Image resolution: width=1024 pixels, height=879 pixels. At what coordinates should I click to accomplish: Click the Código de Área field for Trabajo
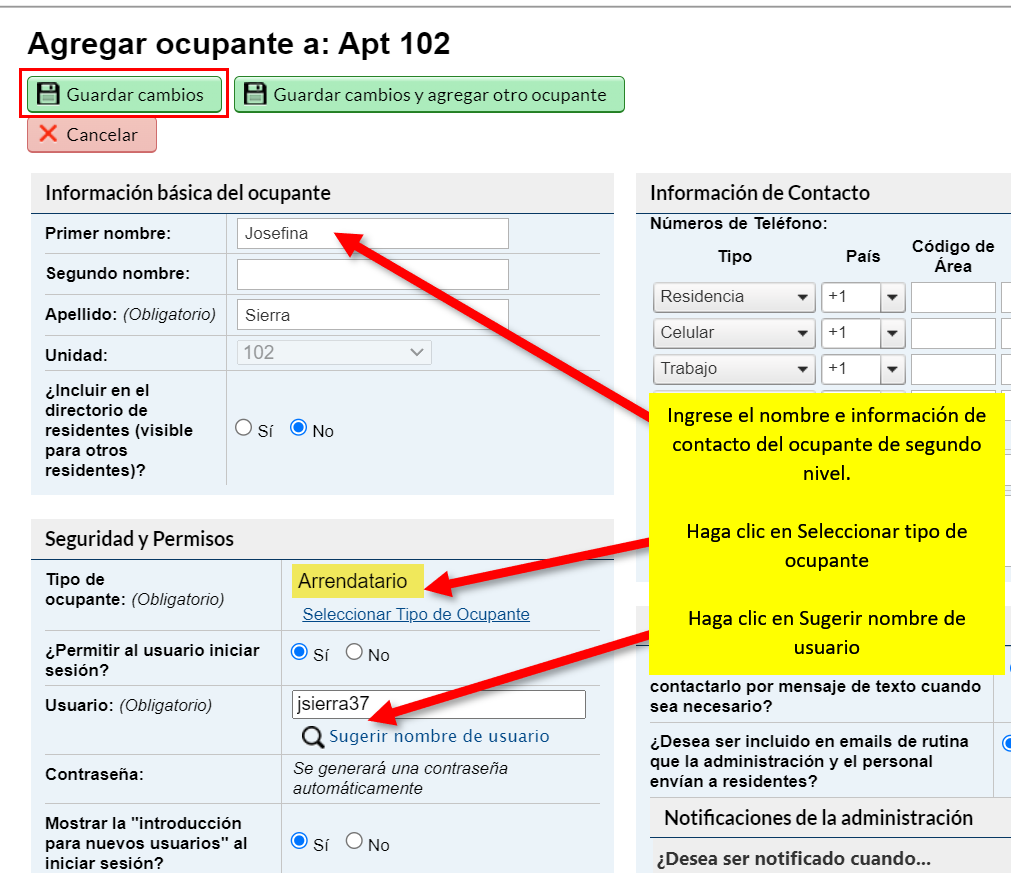pyautogui.click(x=953, y=369)
